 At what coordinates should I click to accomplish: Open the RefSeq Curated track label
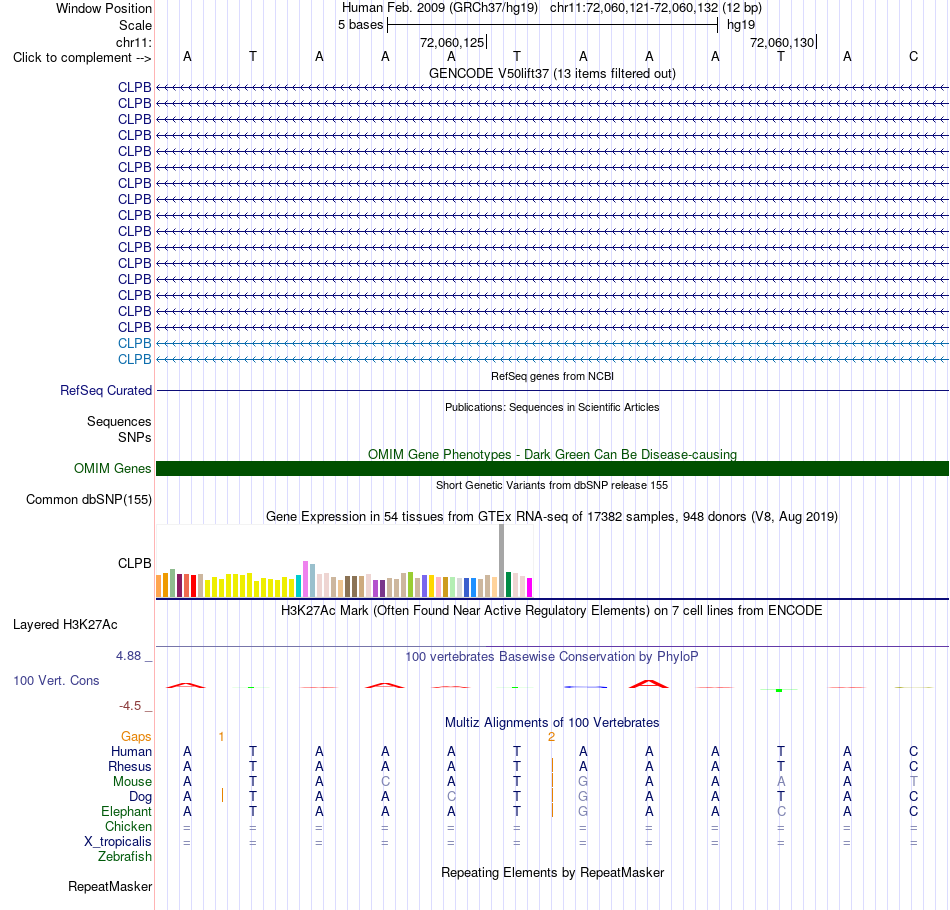(105, 391)
